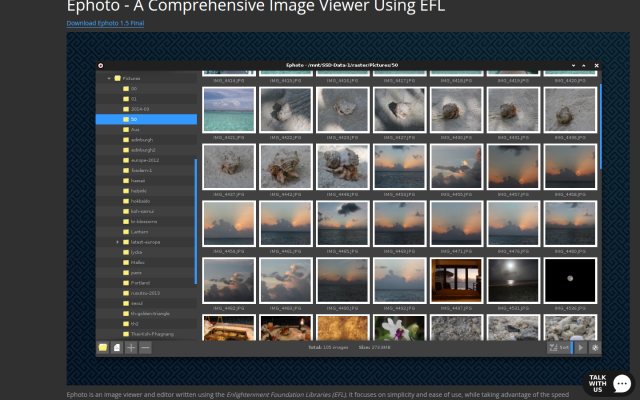Image resolution: width=640 pixels, height=400 pixels.
Task: Select the dark cloud over sunset thumbnail
Action: click(342, 223)
